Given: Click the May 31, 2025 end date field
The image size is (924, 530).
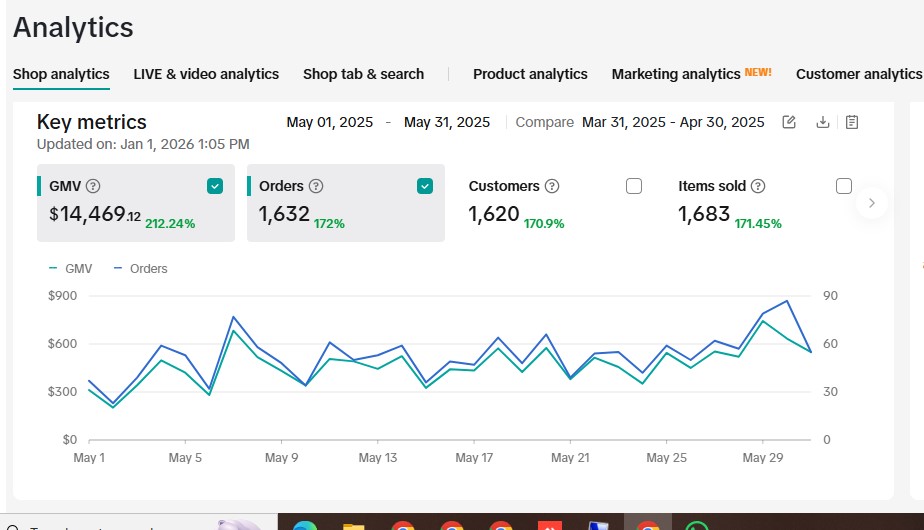Looking at the screenshot, I should [447, 122].
